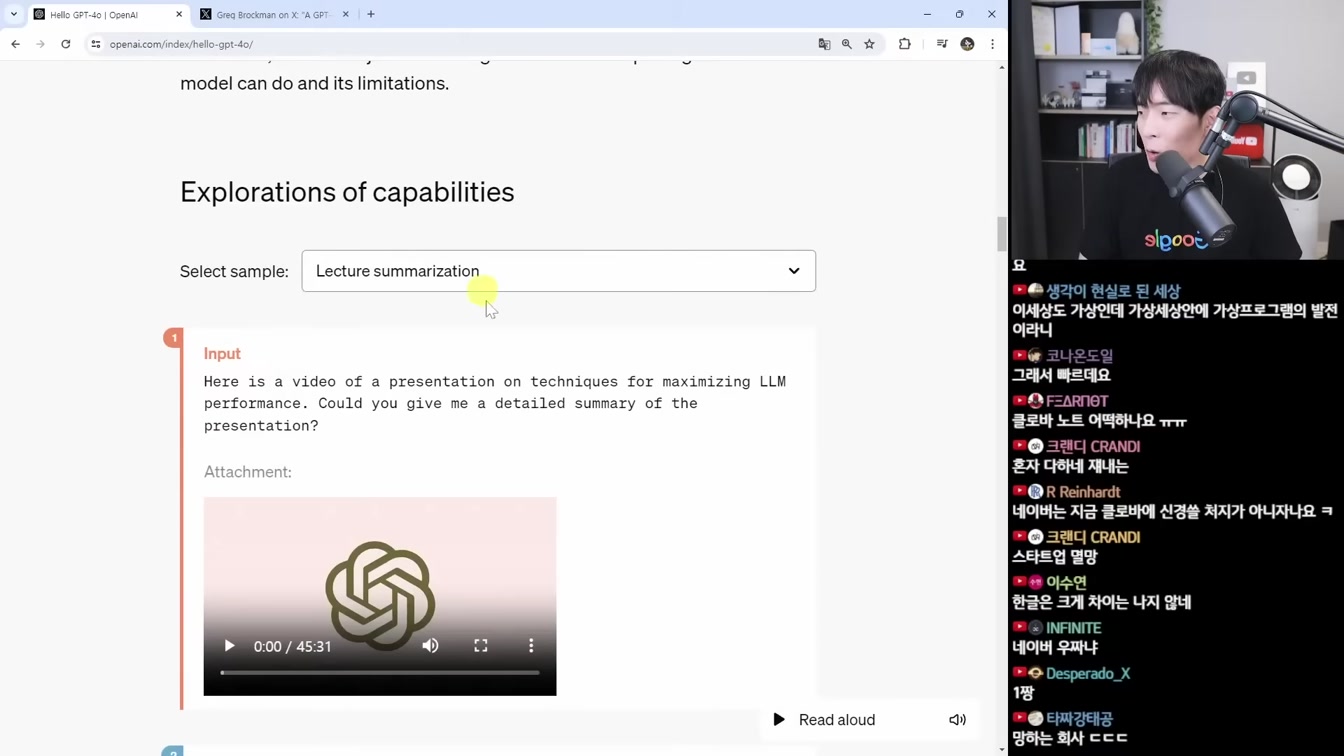Go back using the browser back arrow
The width and height of the screenshot is (1344, 756).
[x=15, y=44]
